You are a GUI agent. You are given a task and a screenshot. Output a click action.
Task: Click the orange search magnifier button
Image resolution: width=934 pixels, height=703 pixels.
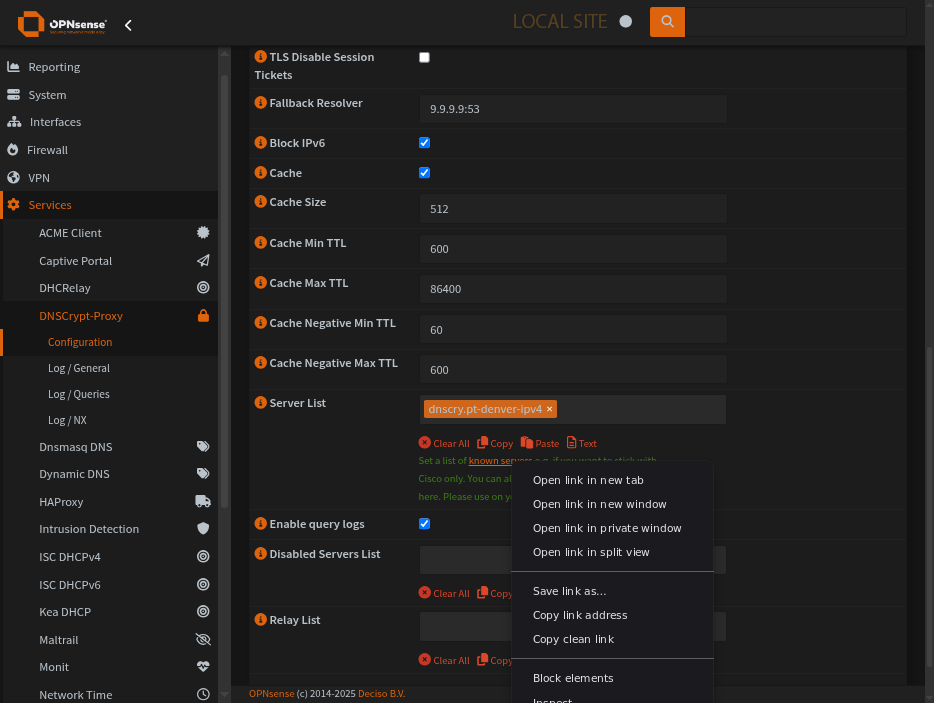tap(667, 22)
